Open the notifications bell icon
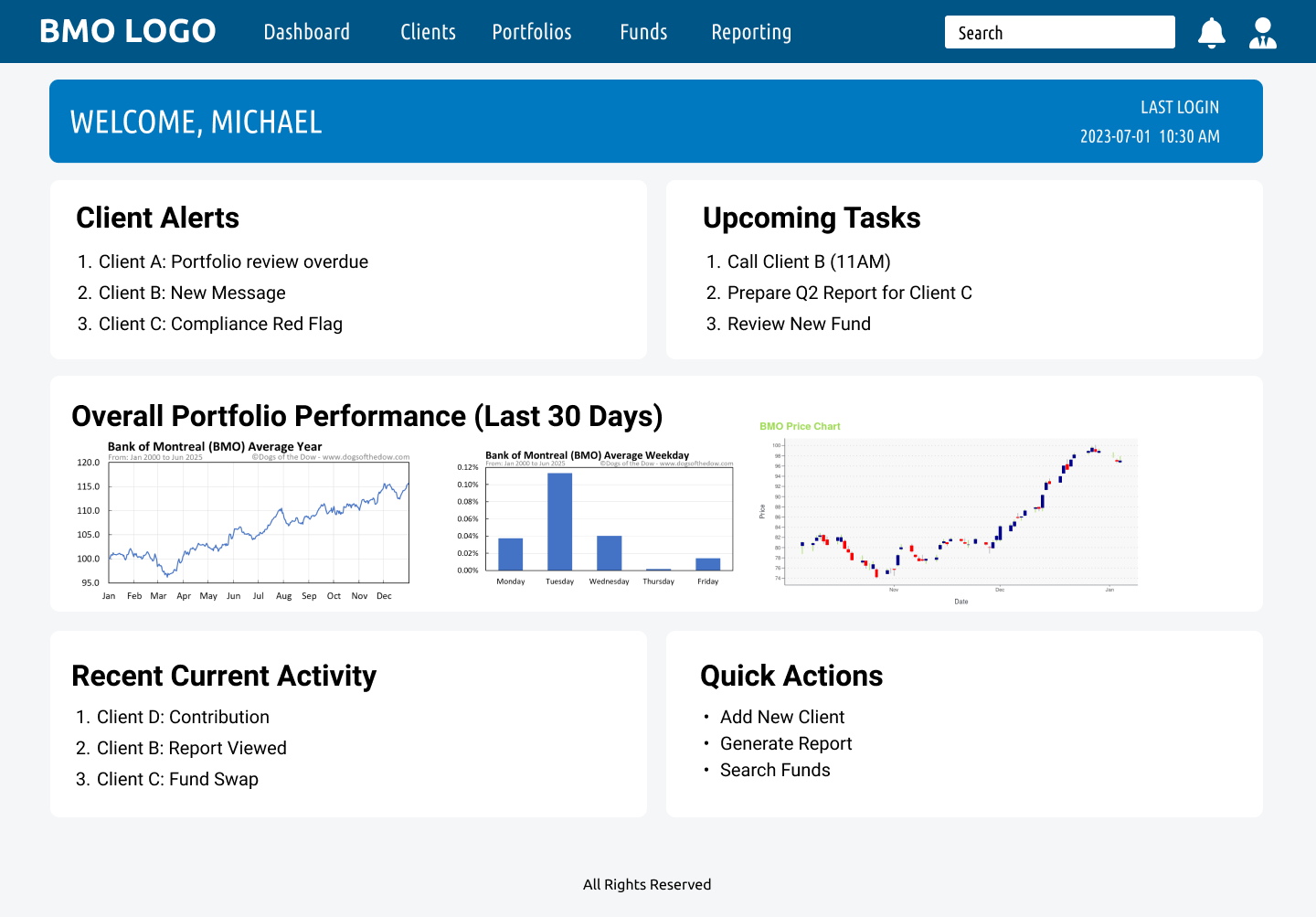The height and width of the screenshot is (917, 1316). pos(1212,33)
